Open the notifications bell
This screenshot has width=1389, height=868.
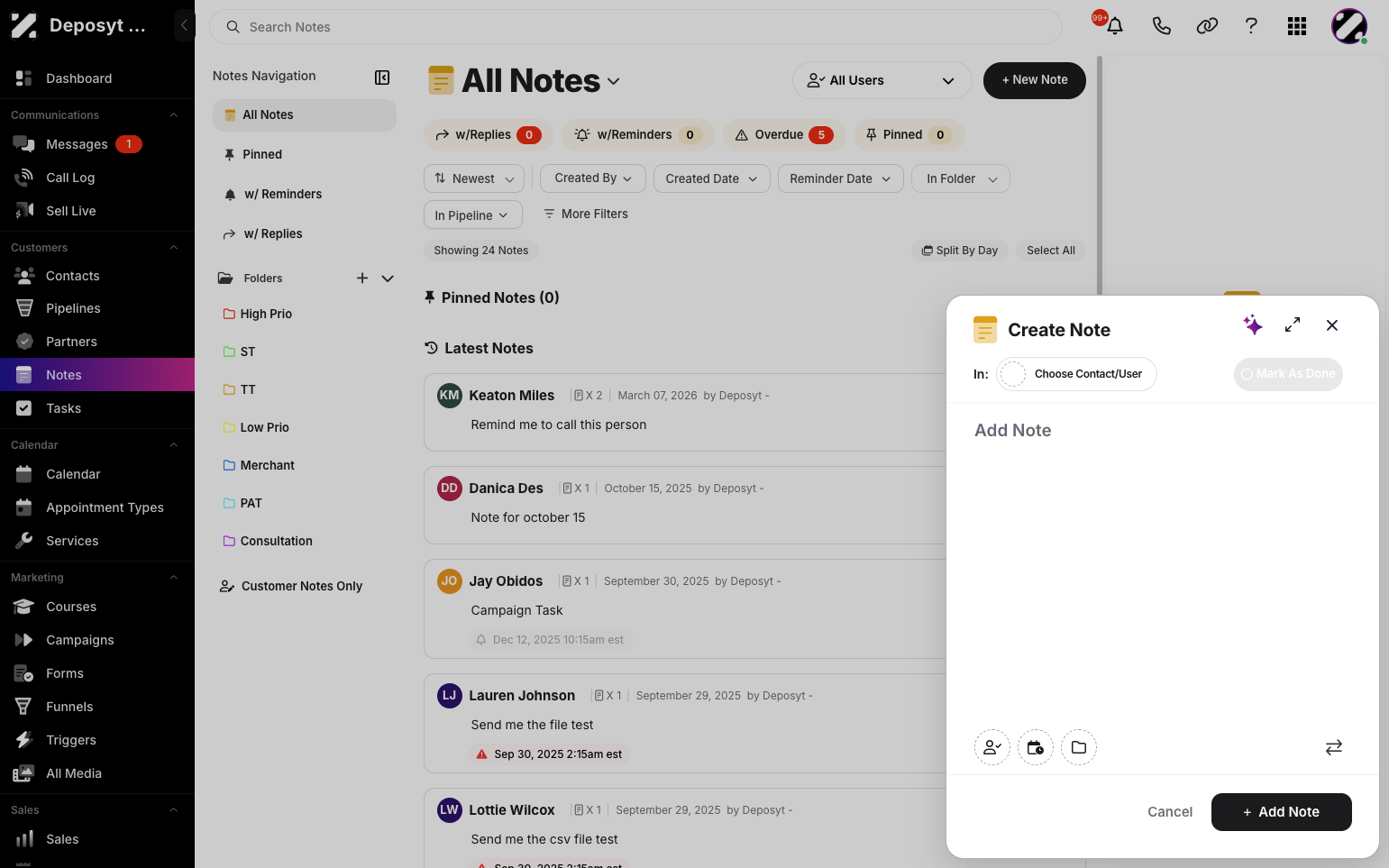tap(1114, 26)
